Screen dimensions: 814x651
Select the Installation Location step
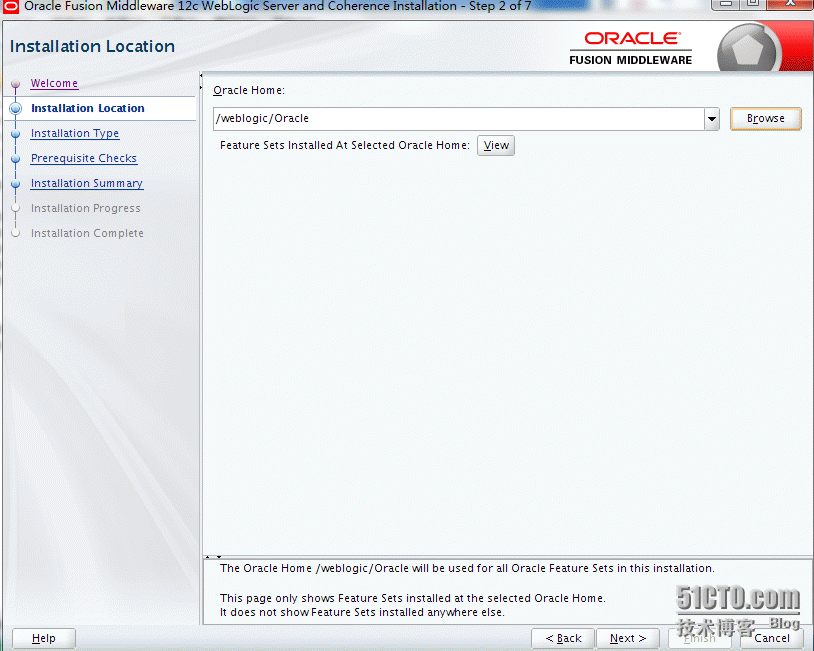coord(88,108)
